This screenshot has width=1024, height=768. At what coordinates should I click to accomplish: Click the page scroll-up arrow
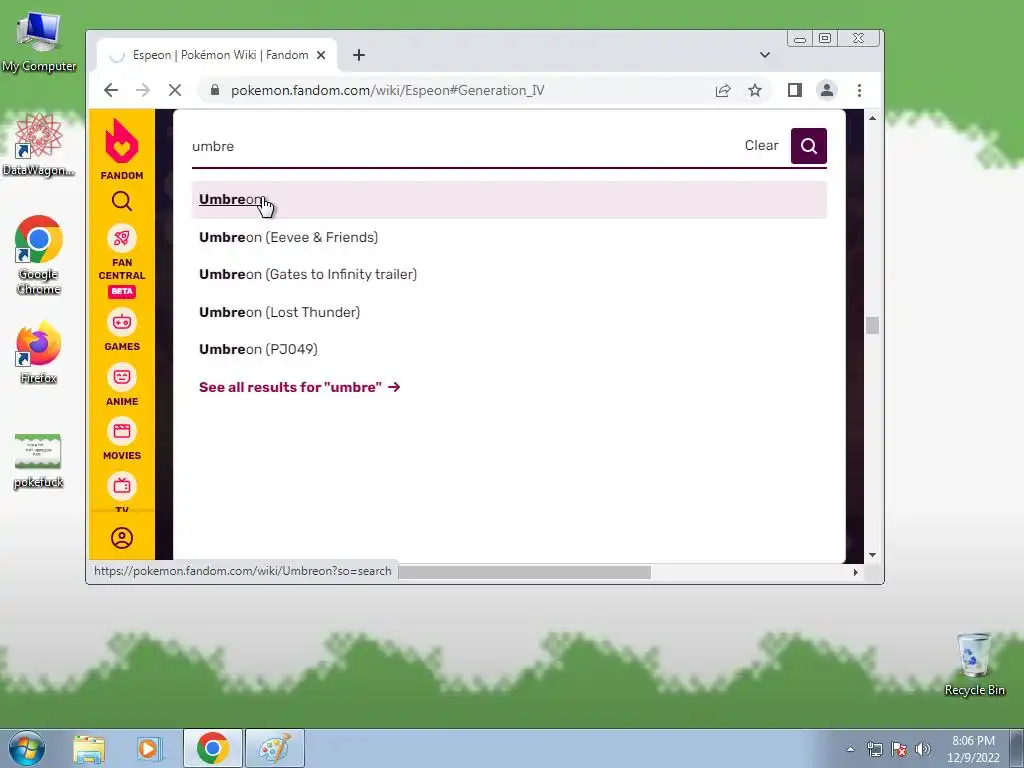click(872, 118)
